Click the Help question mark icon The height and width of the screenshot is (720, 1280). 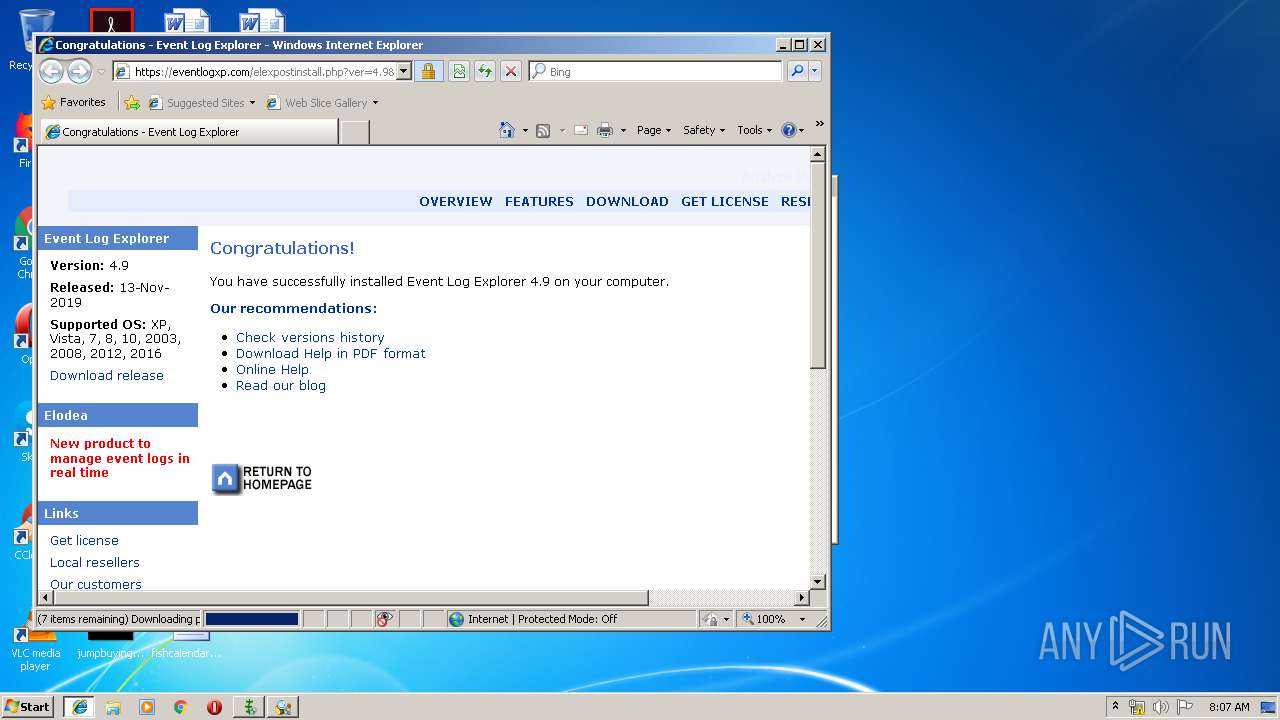tap(788, 130)
